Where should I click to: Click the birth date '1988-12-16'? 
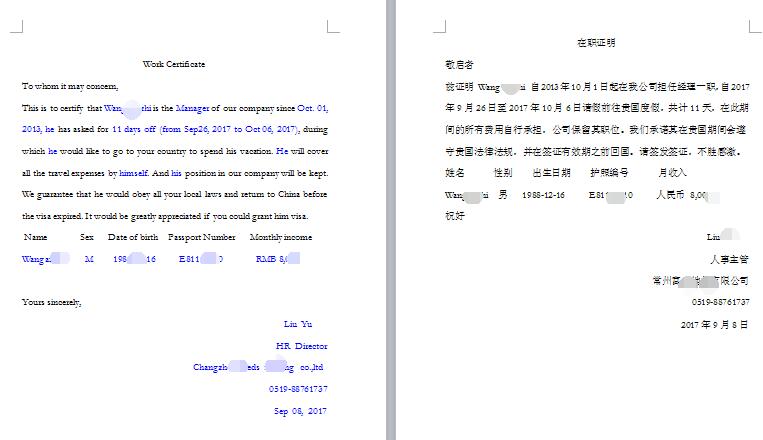coord(543,195)
